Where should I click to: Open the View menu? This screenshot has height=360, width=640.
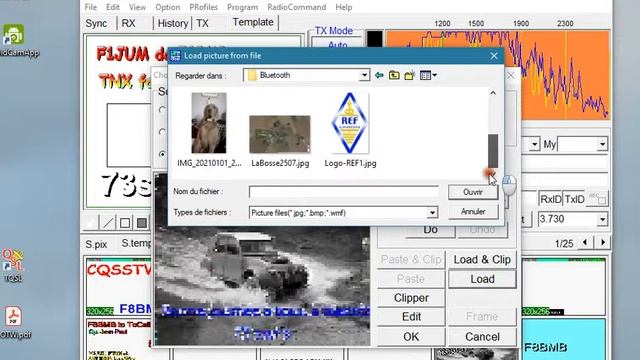coord(137,7)
